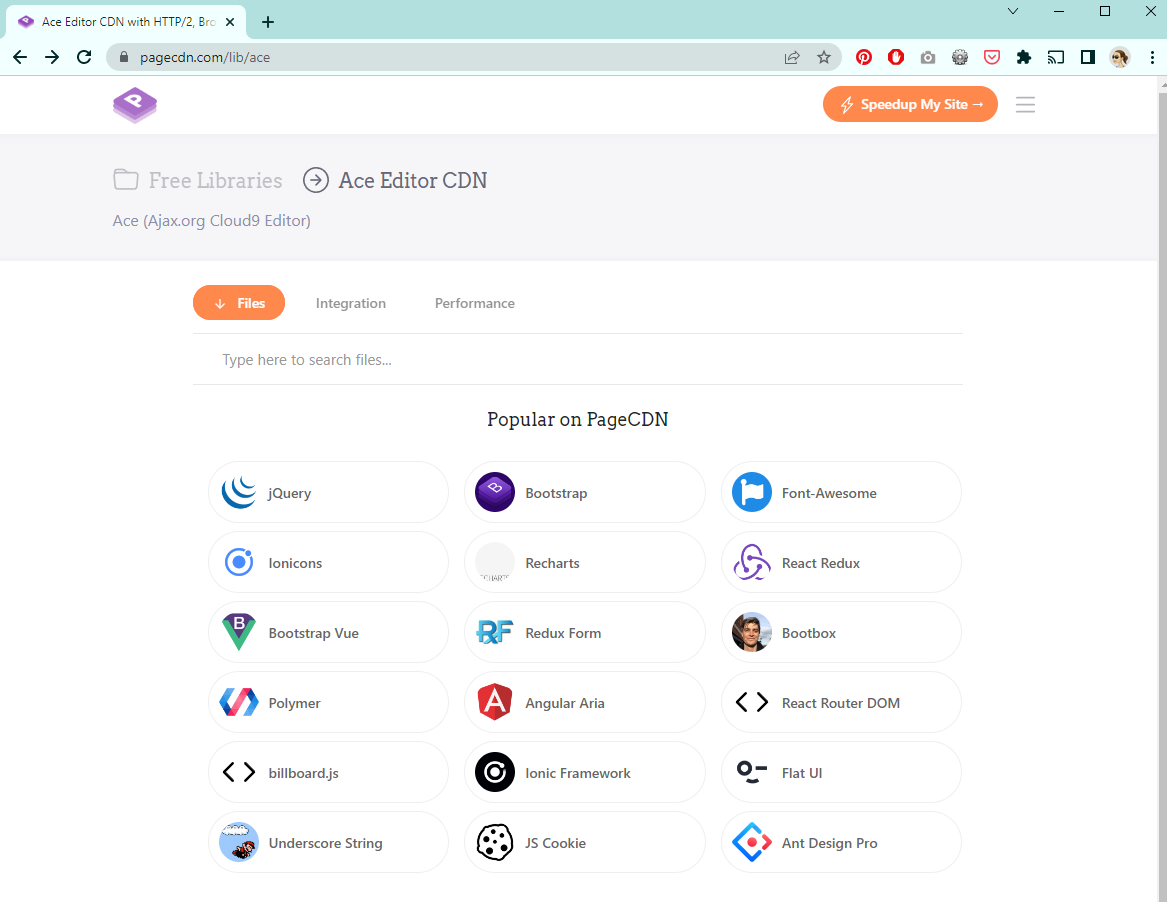Click the Free Libraries folder icon
Viewport: 1167px width, 902px height.
[x=126, y=179]
